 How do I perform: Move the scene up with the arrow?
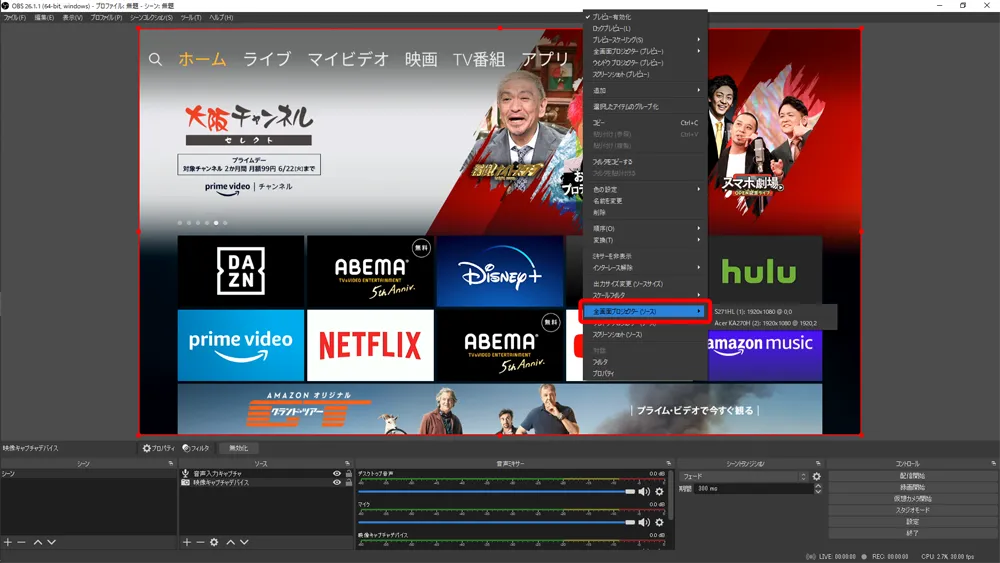[38, 542]
